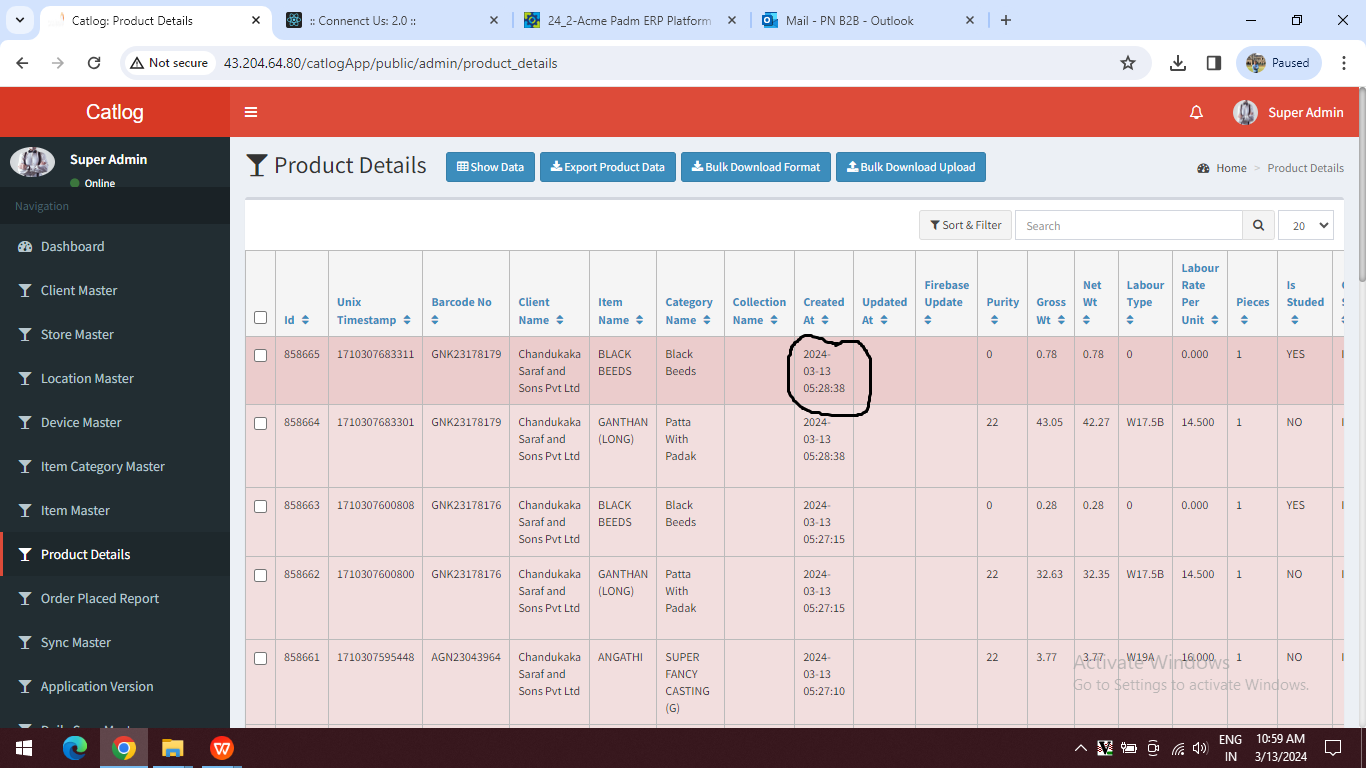Sort table by Id column arrows
Screen dimensions: 1366x768
(x=305, y=320)
